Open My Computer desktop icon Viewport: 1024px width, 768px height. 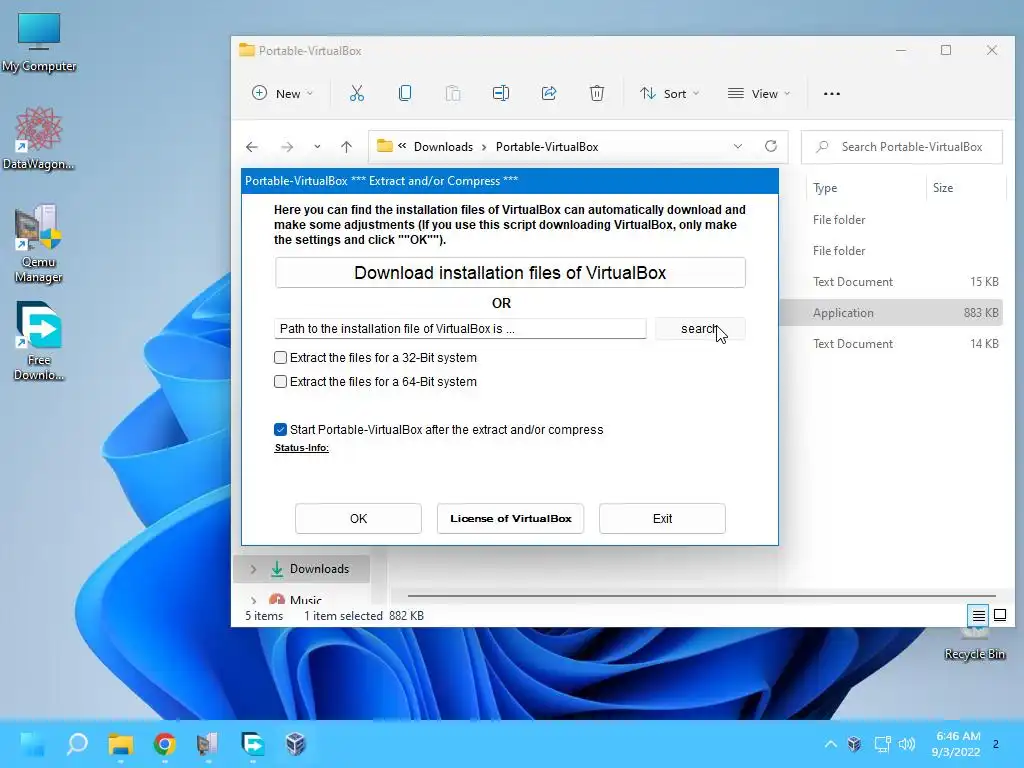(39, 42)
